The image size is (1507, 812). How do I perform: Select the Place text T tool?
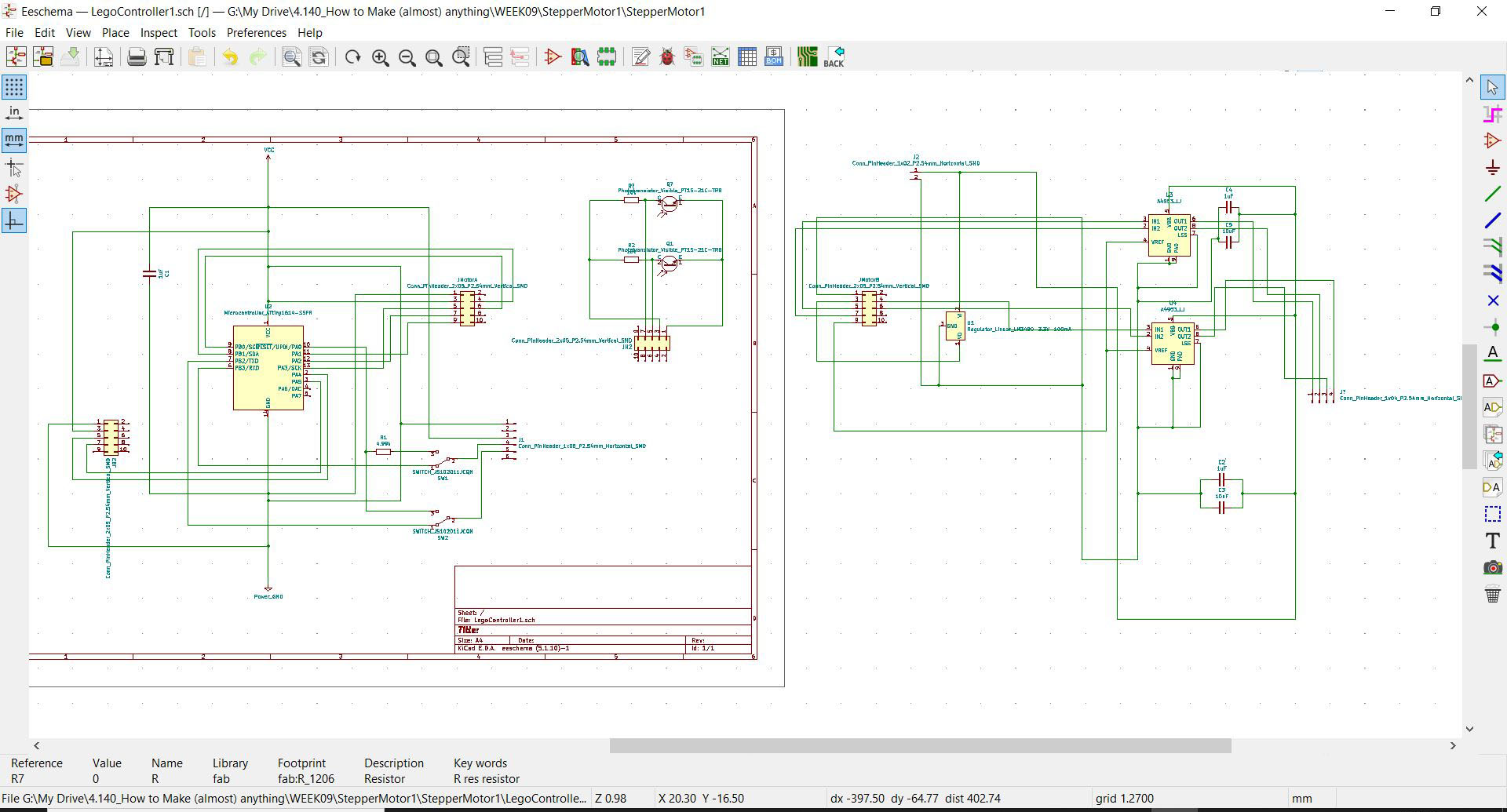(x=1492, y=541)
